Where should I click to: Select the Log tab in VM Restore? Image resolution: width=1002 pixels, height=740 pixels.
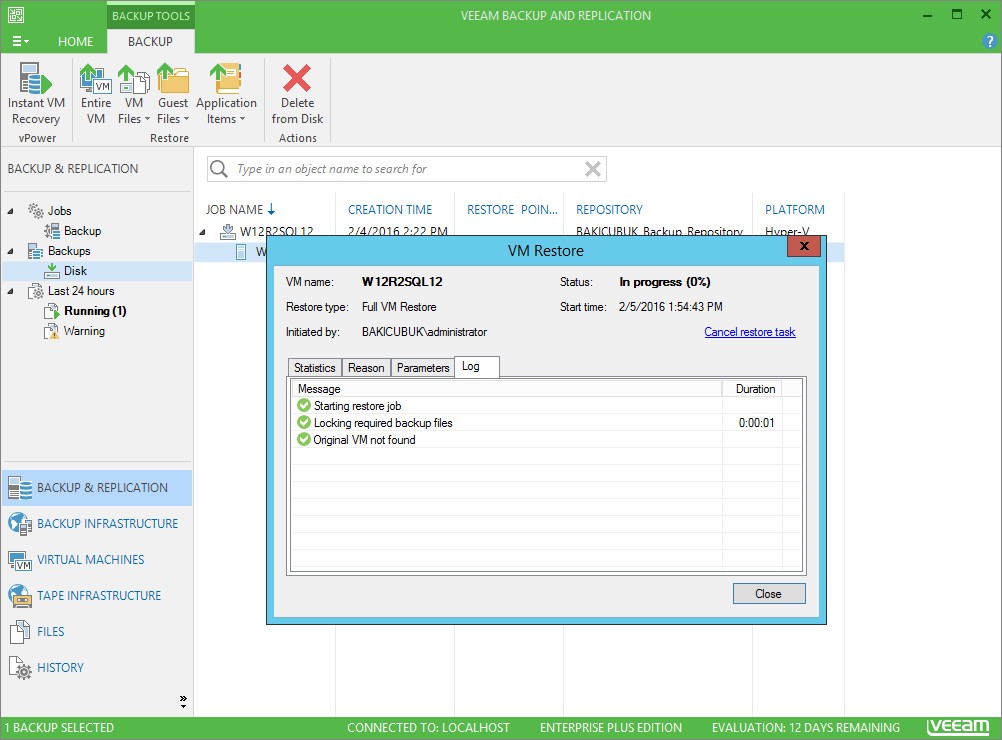pos(477,367)
